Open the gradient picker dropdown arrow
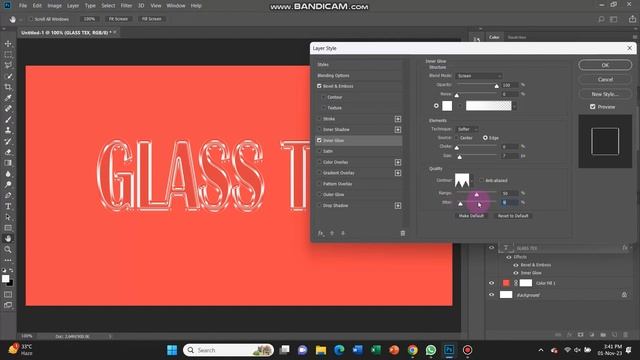The width and height of the screenshot is (640, 360). [514, 106]
